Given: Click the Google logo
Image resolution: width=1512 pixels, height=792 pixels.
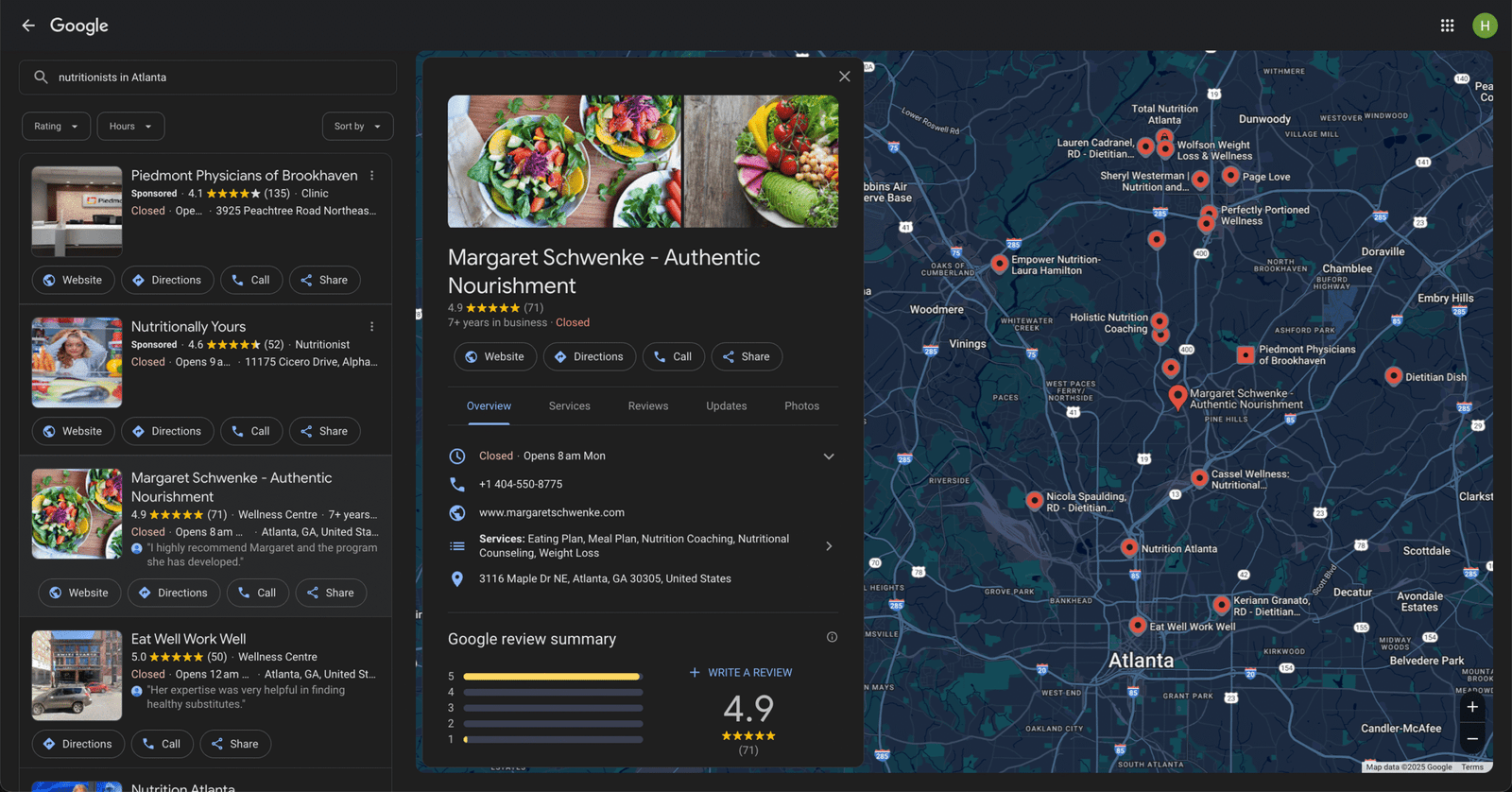Looking at the screenshot, I should (79, 26).
